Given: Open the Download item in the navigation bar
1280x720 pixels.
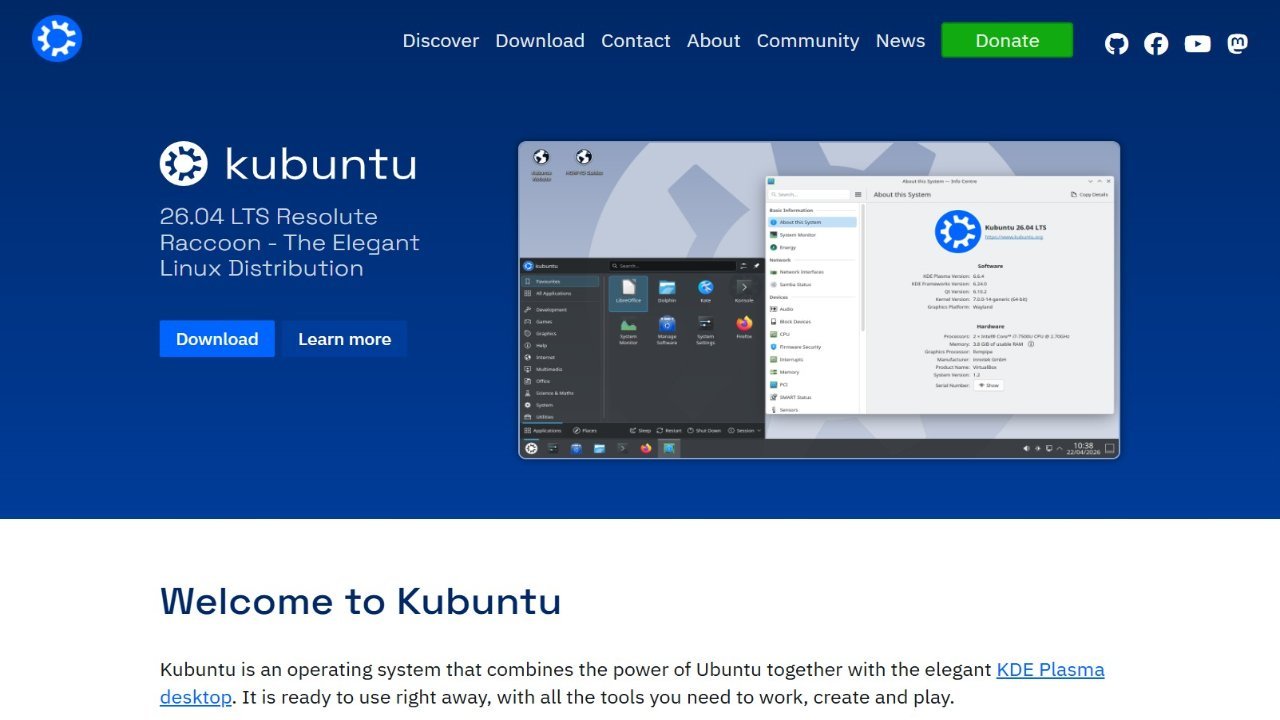Looking at the screenshot, I should pos(540,41).
